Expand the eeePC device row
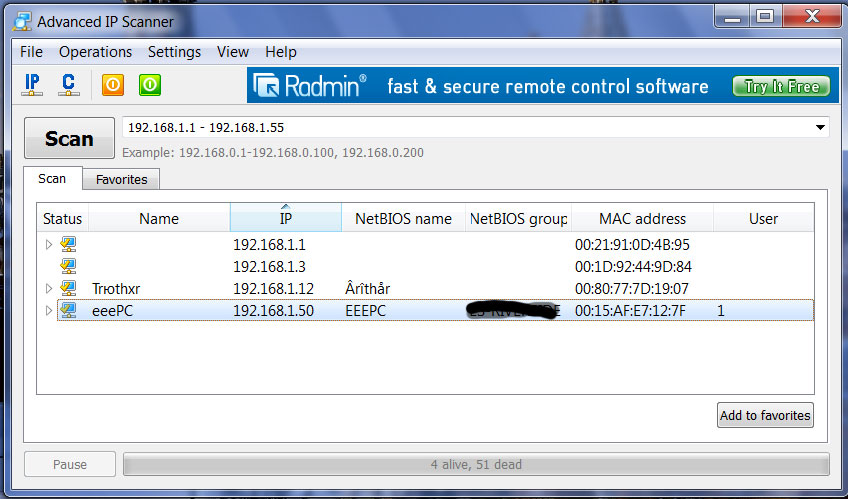The height and width of the screenshot is (499, 848). tap(48, 311)
